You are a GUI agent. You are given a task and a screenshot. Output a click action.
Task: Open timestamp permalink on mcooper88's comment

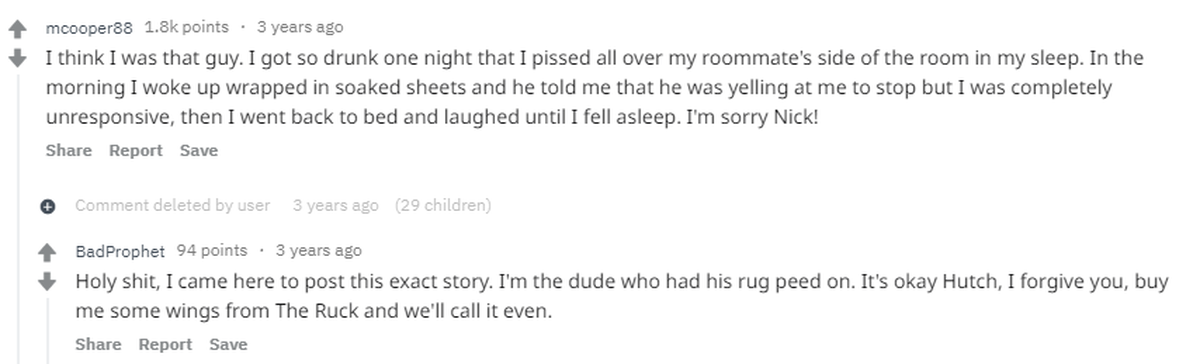pyautogui.click(x=299, y=27)
